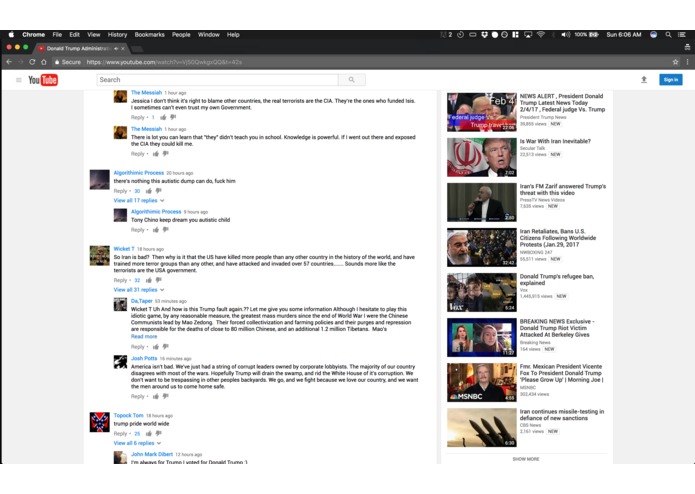Open the Bookmarks menu
The image size is (695, 494).
[x=149, y=35]
